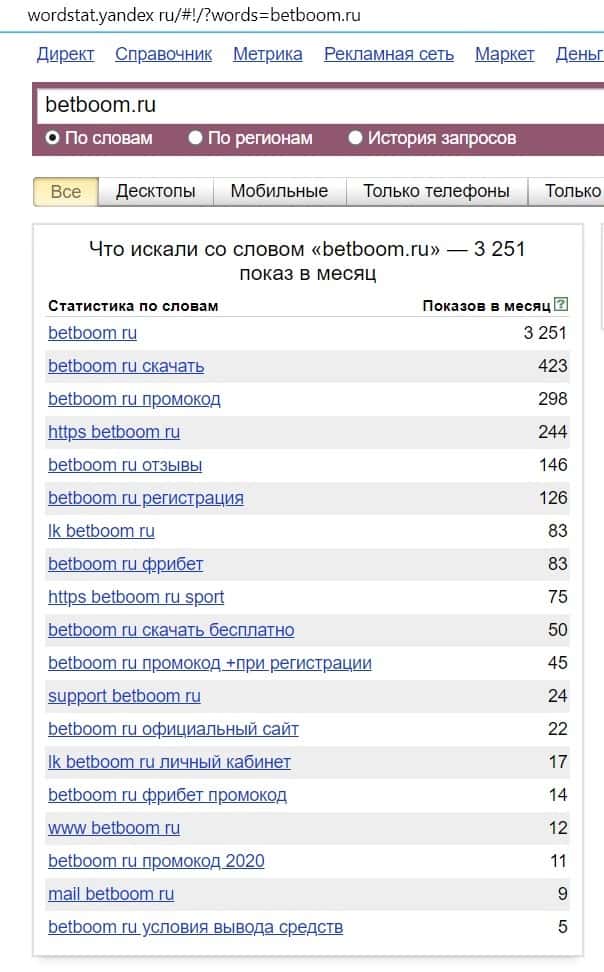The image size is (604, 972).
Task: Click the help icon beside Показов в месяц
Action: click(561, 305)
